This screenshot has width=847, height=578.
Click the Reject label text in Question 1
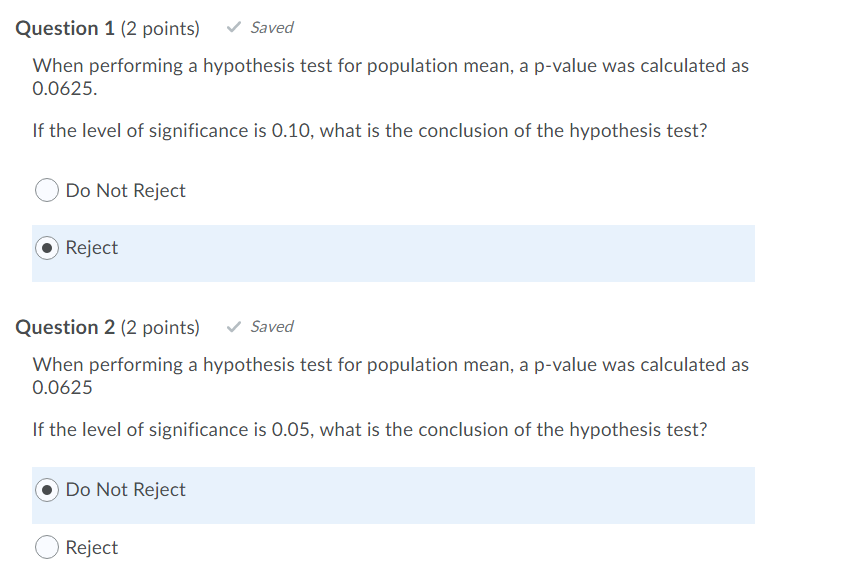(x=92, y=248)
